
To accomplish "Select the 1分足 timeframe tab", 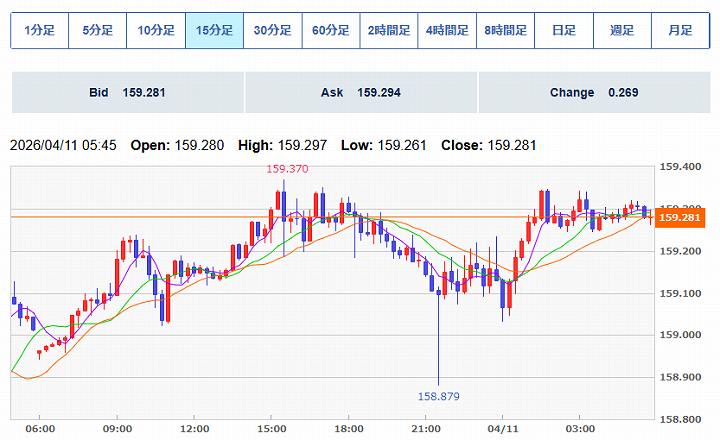I will (39, 31).
